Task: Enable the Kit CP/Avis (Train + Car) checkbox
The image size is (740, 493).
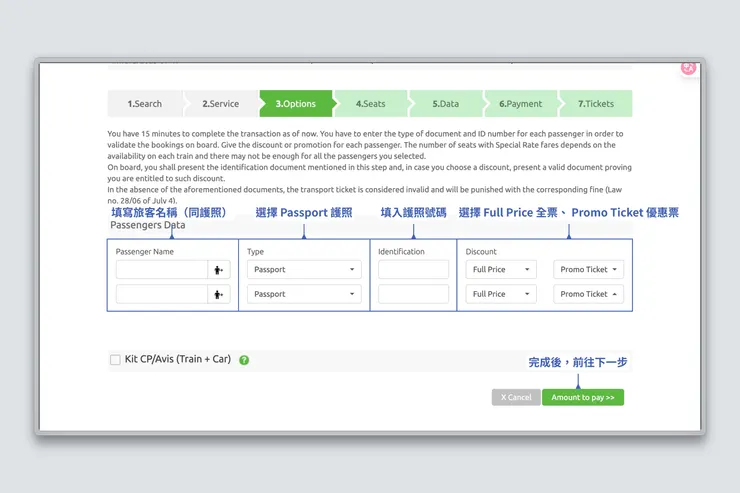Action: (x=115, y=359)
